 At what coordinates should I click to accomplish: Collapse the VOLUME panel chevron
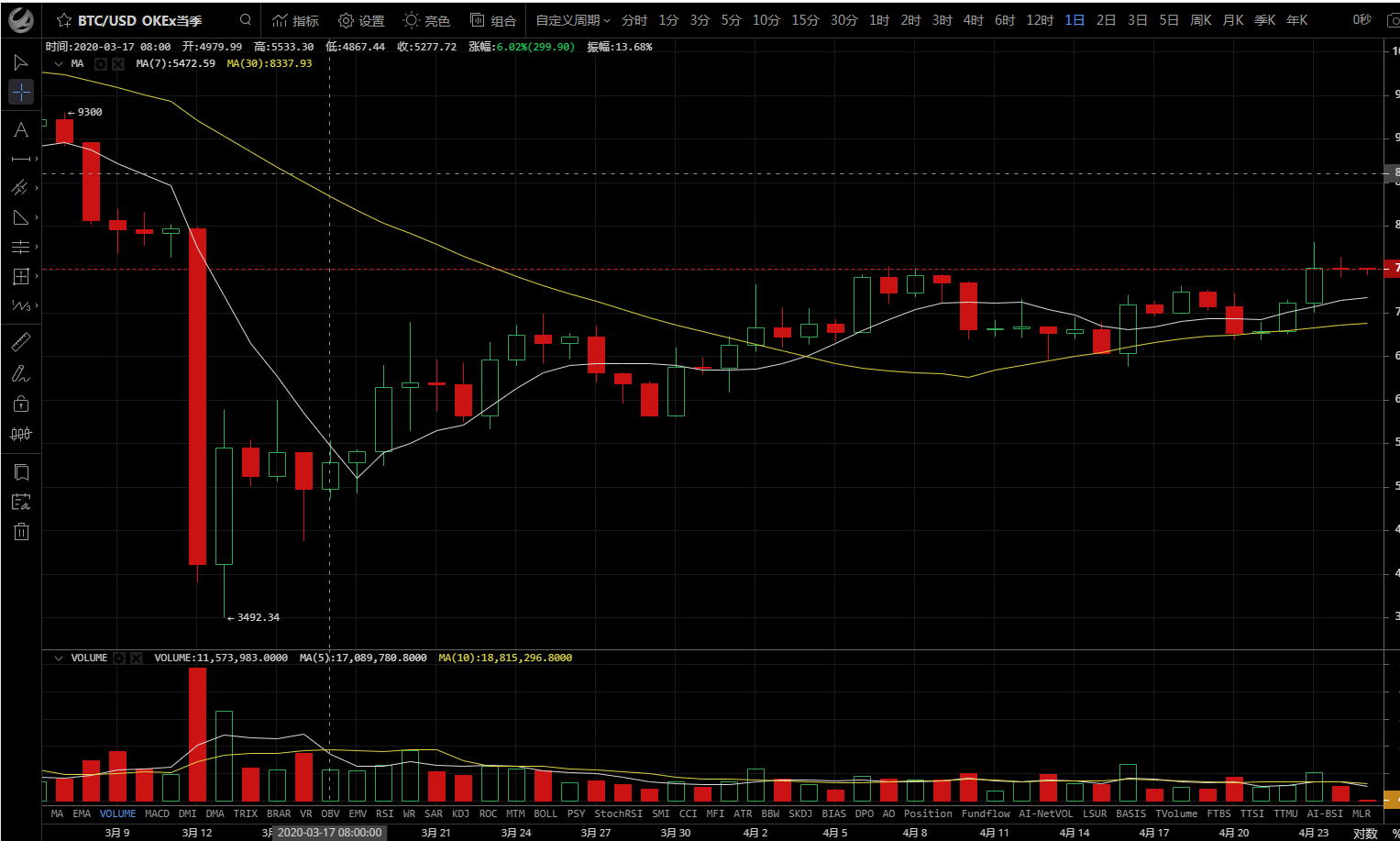tap(59, 658)
